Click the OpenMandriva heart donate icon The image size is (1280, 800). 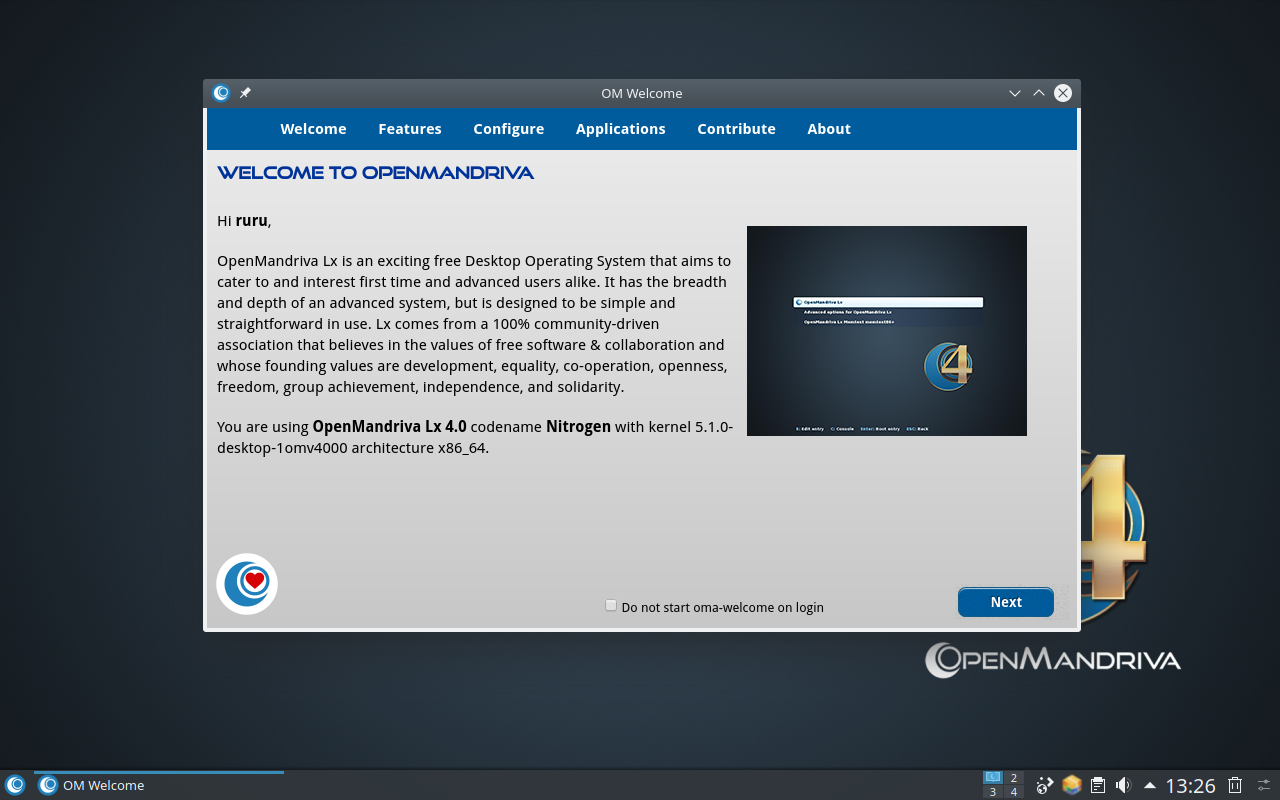point(247,583)
